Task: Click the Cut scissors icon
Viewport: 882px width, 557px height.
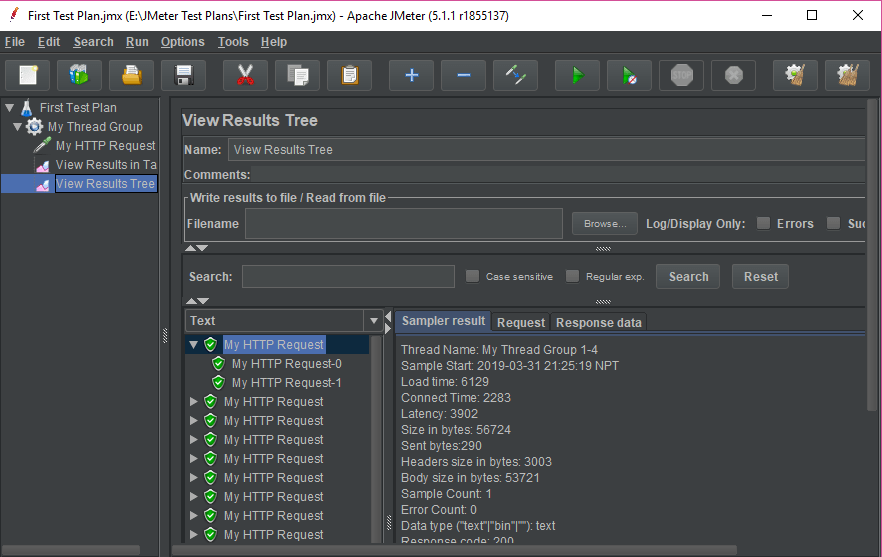Action: (245, 75)
